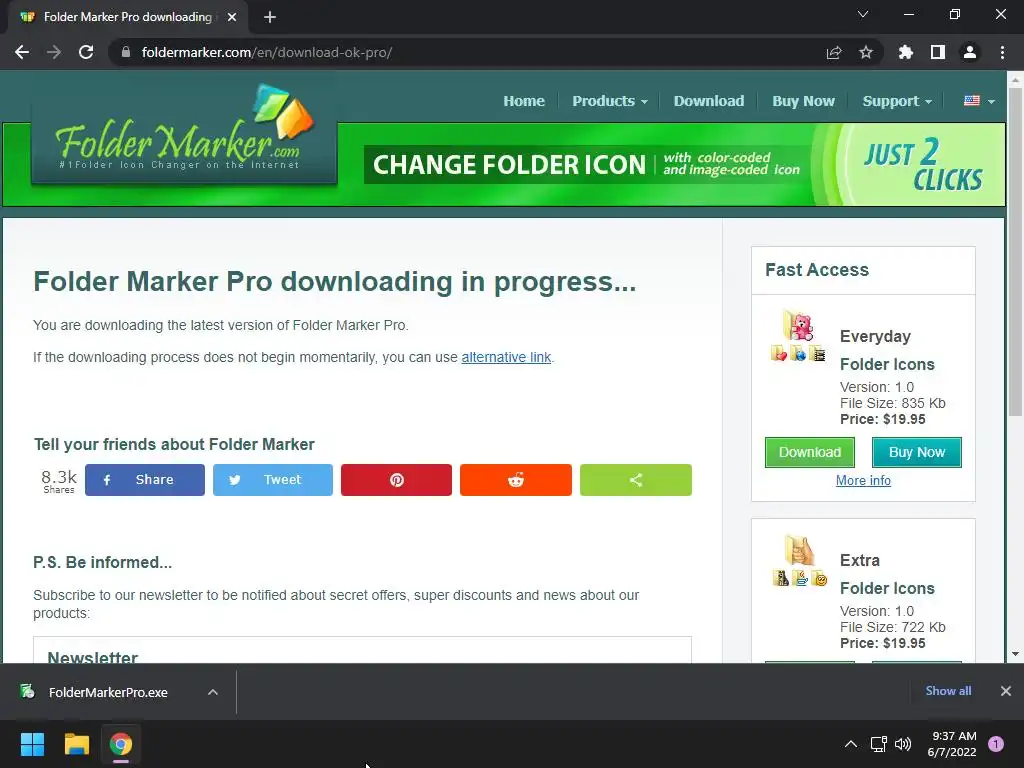Open the Chrome profile avatar icon

970,52
